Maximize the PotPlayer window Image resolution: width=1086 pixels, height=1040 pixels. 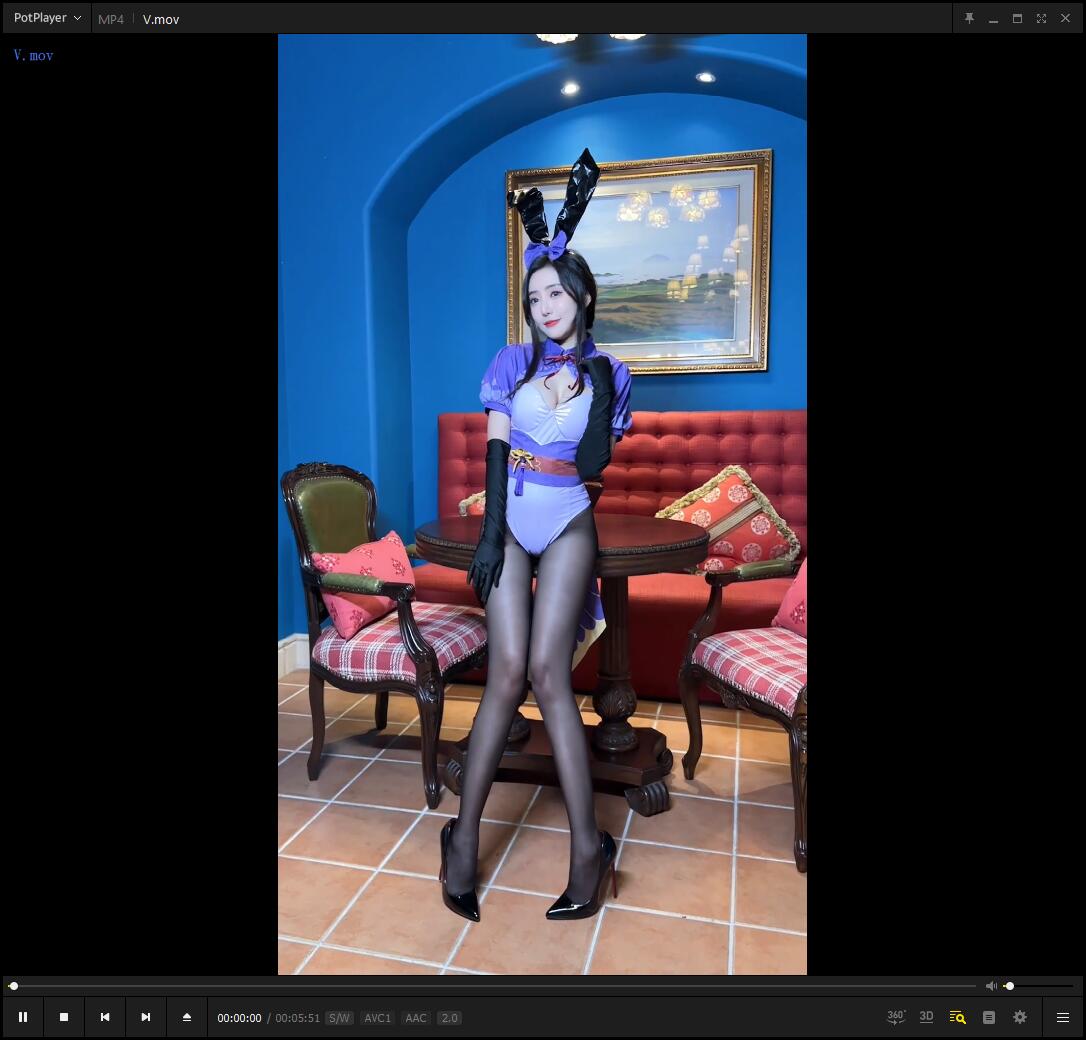point(1017,19)
